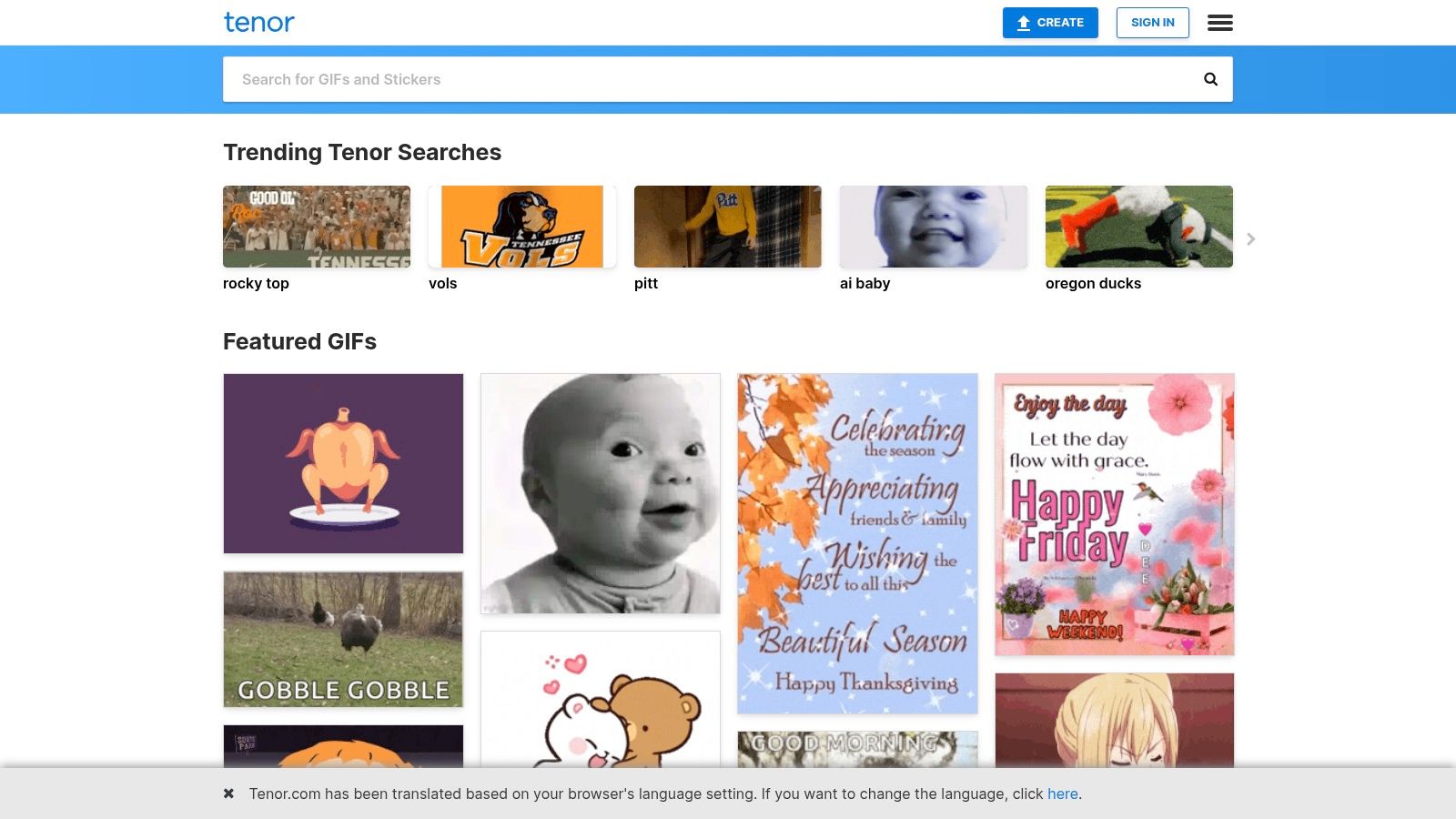Select the pitt trending search
1456x819 pixels.
tap(727, 227)
